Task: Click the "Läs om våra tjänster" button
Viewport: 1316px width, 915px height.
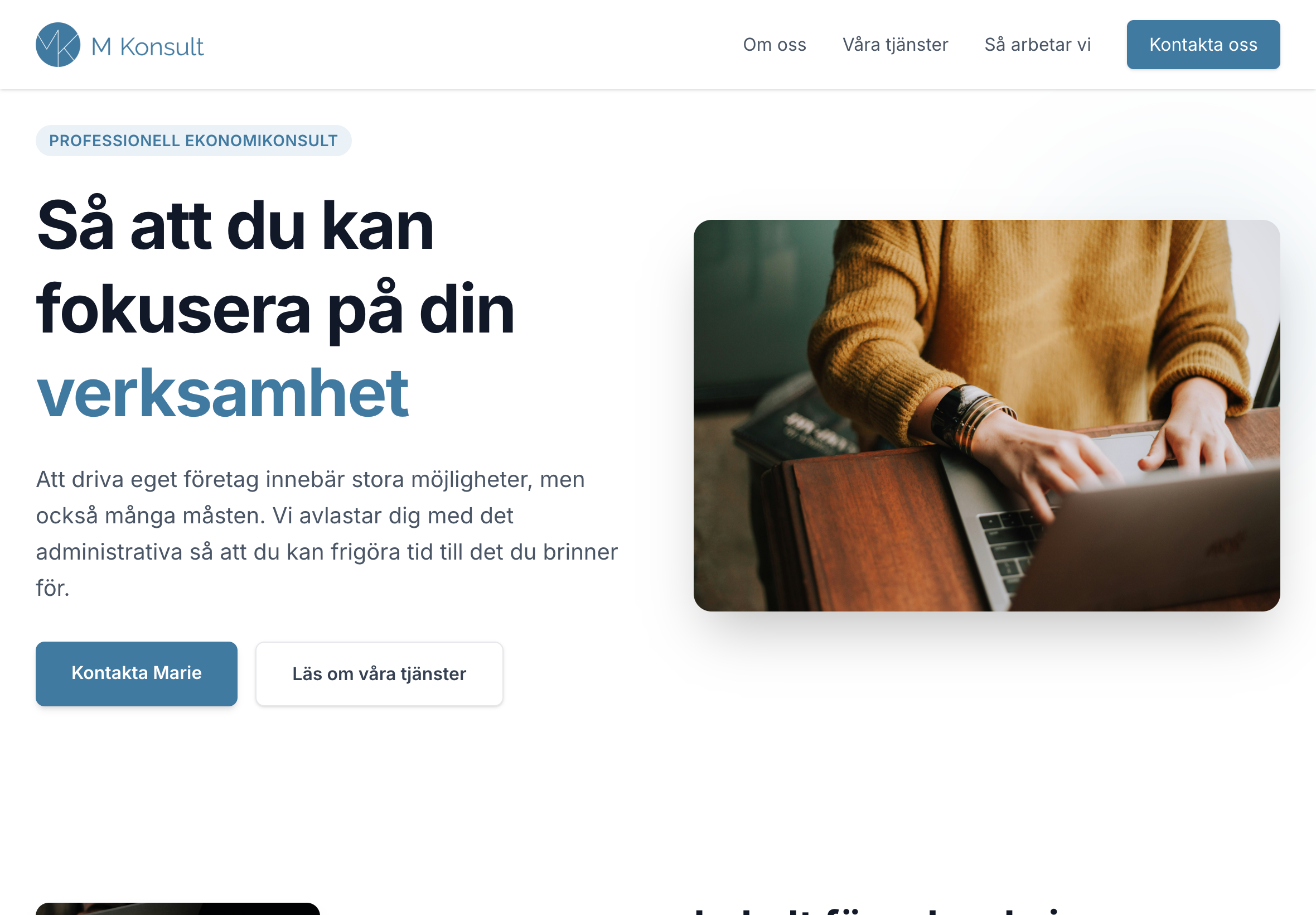Action: (379, 673)
